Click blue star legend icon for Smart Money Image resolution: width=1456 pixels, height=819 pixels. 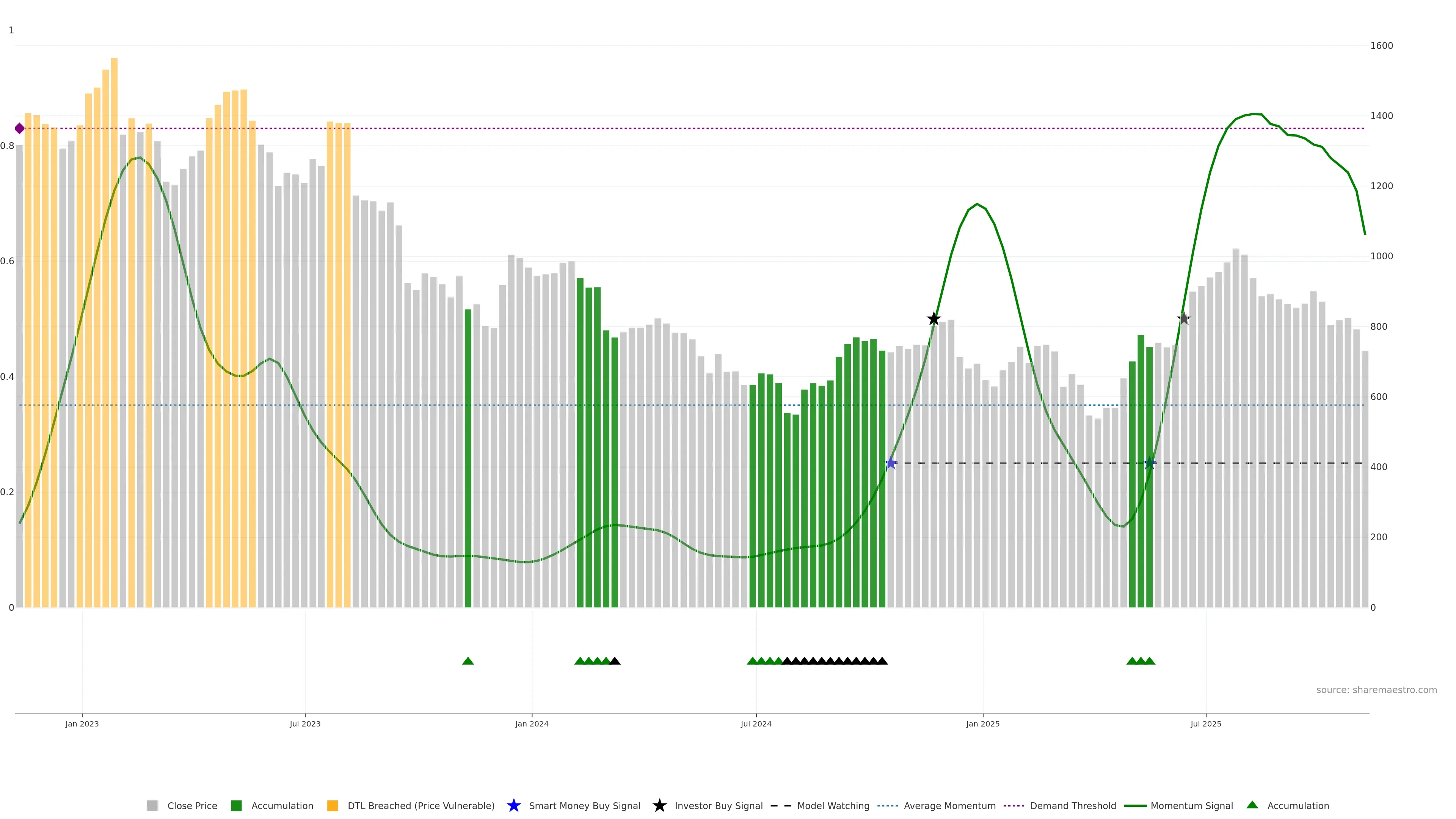point(513,805)
